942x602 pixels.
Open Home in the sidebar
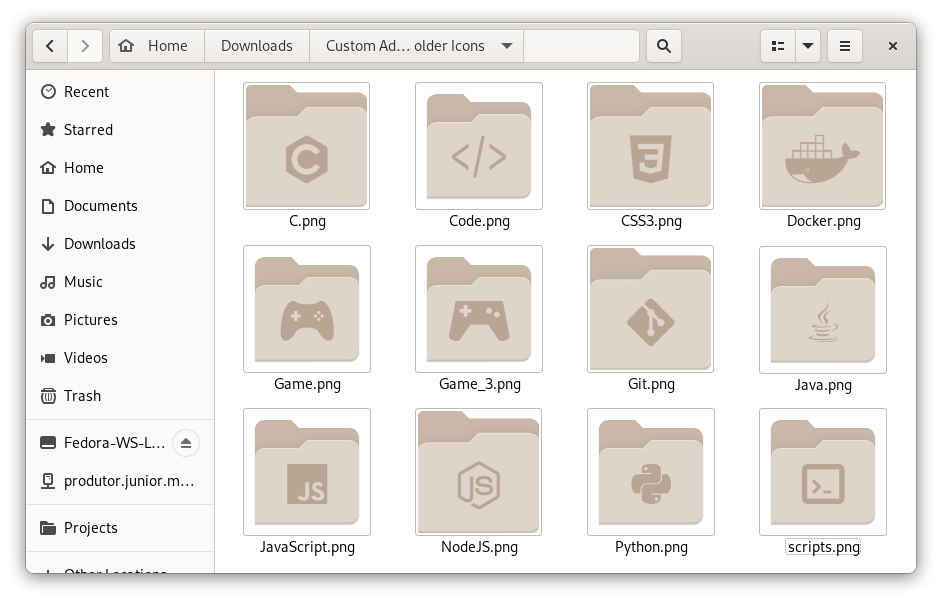pos(120,168)
